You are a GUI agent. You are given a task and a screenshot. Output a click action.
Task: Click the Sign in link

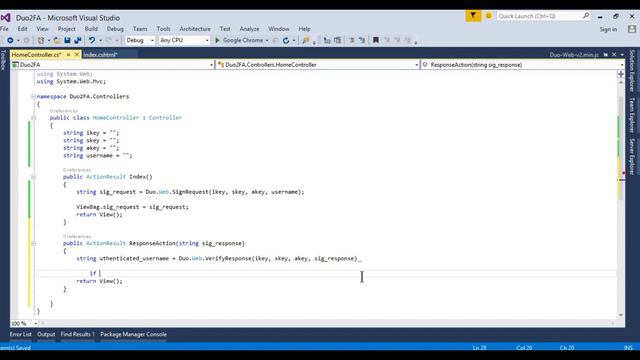coord(608,29)
